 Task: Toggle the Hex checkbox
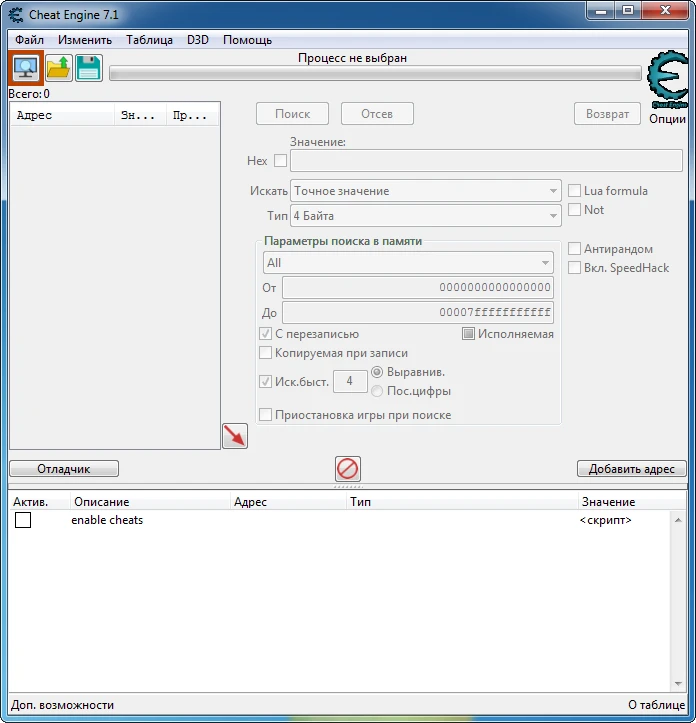click(x=280, y=160)
